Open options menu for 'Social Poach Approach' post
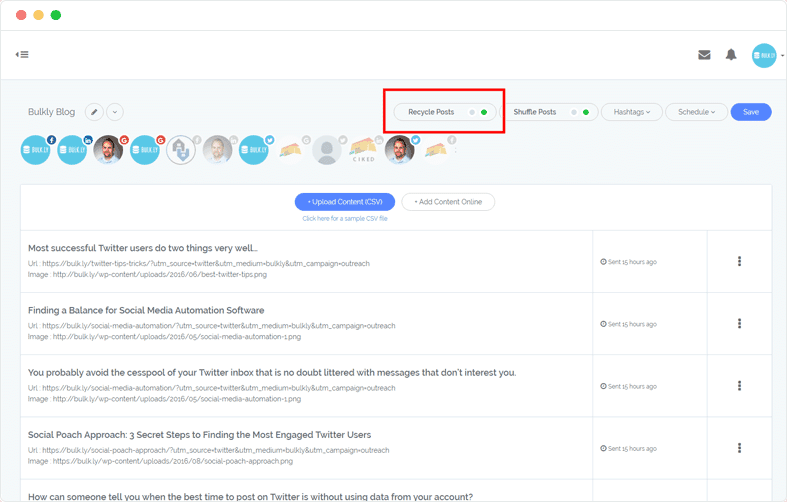This screenshot has width=787, height=502. (x=739, y=448)
